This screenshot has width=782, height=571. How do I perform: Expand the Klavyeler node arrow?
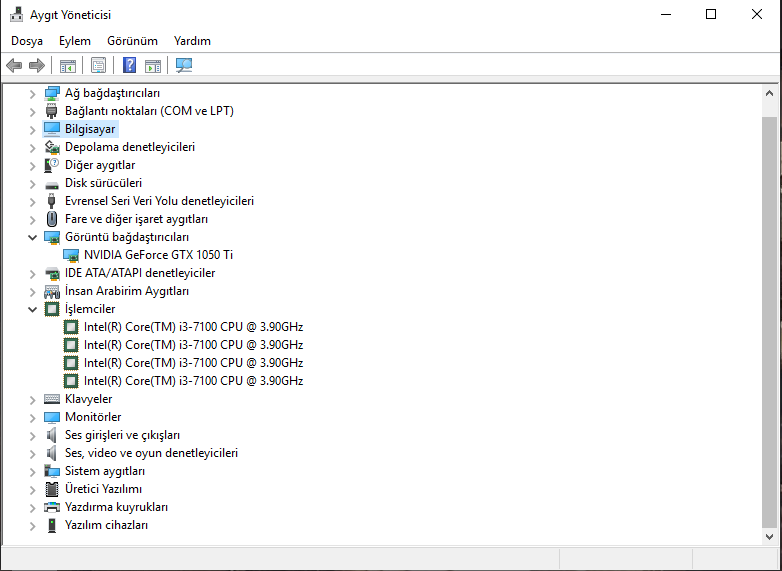[x=32, y=399]
